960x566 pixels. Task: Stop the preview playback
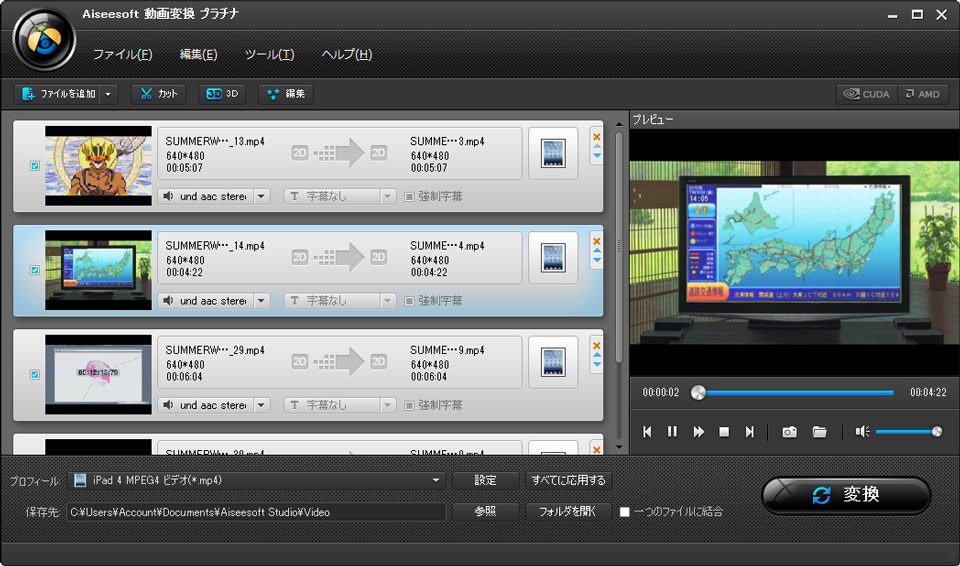(724, 432)
